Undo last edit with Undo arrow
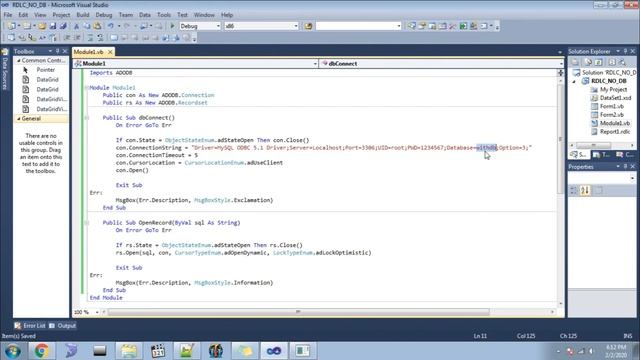640x360 pixels. 110,26
